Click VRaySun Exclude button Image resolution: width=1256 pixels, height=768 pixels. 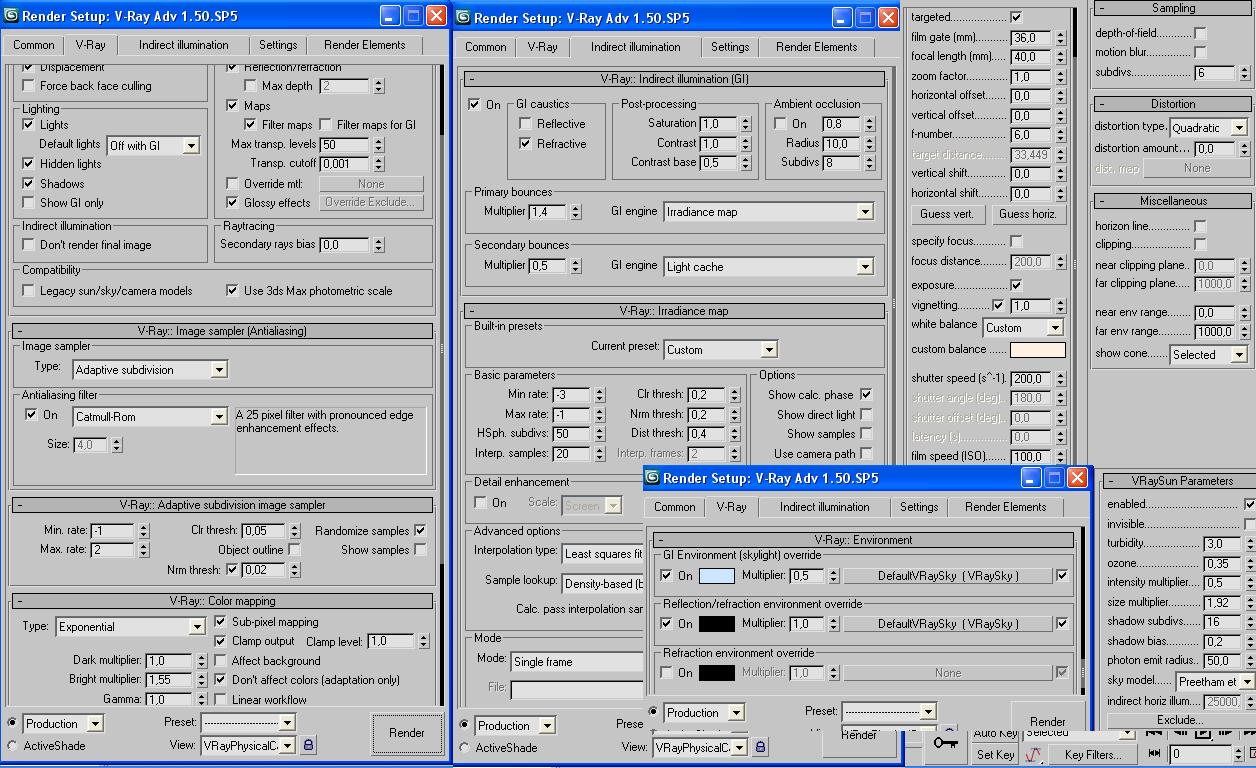(x=1180, y=720)
